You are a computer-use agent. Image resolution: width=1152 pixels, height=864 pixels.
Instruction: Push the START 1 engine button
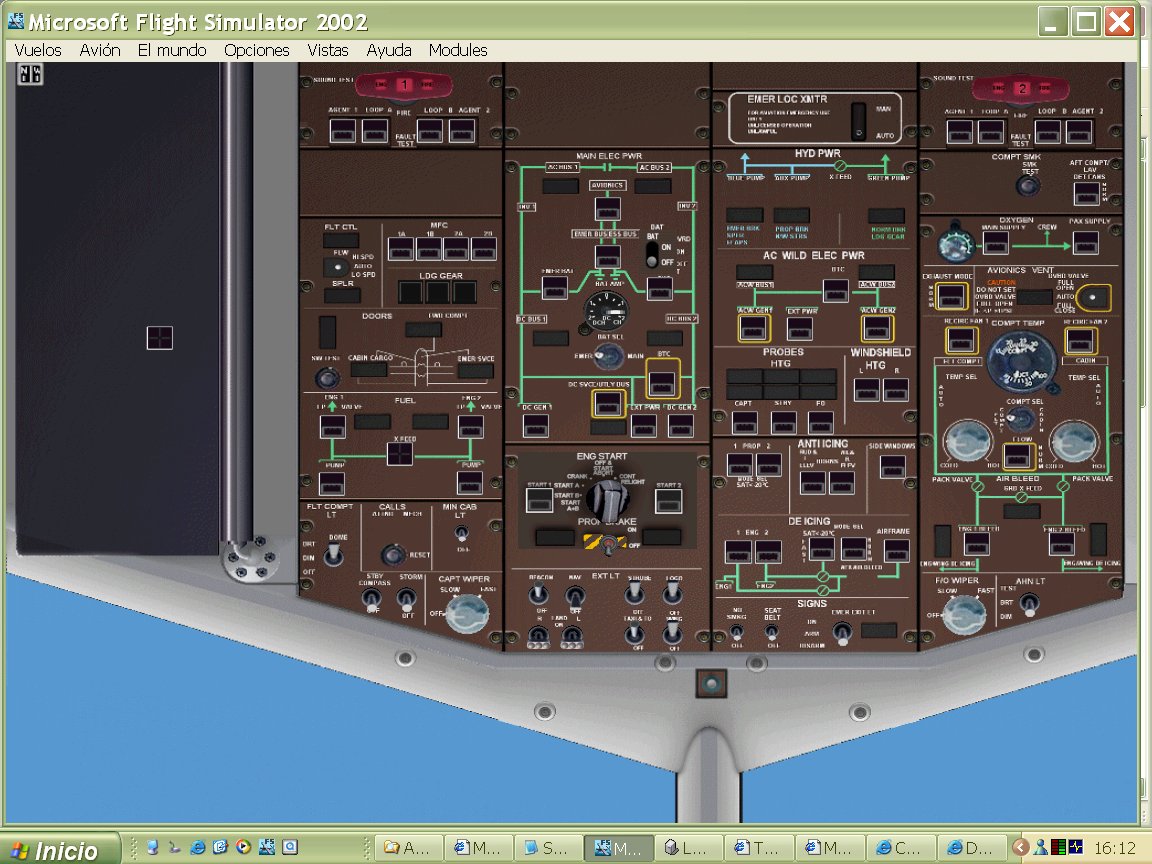point(539,500)
